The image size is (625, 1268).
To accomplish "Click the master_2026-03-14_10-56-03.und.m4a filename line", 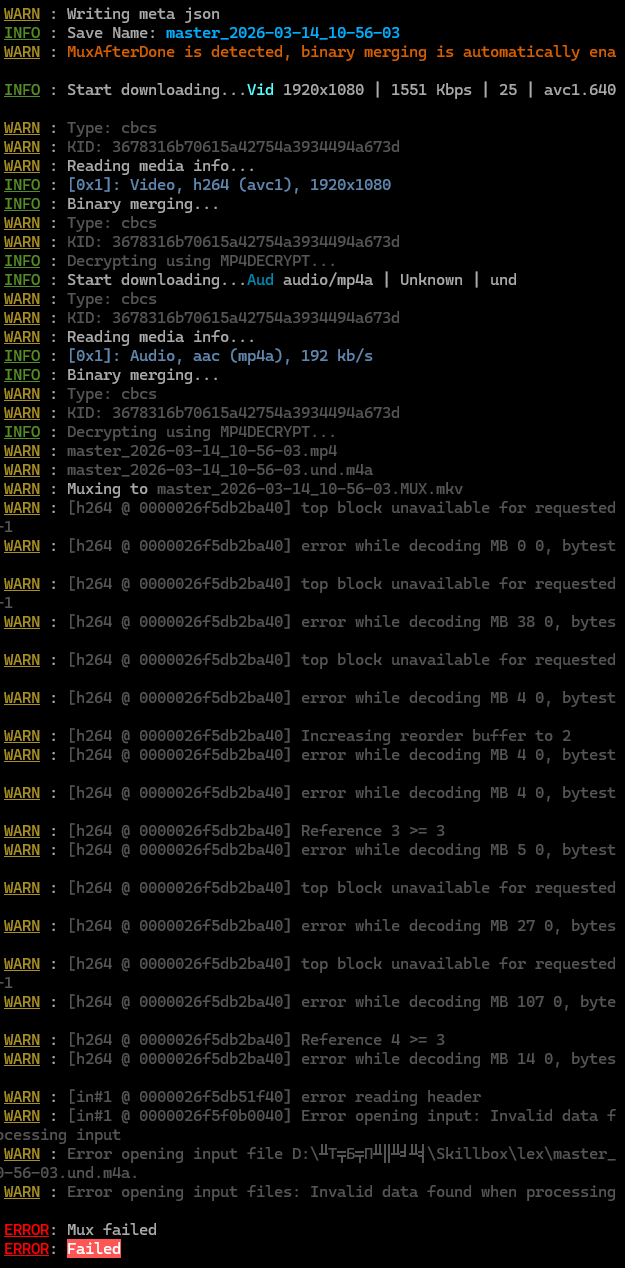I will click(220, 470).
